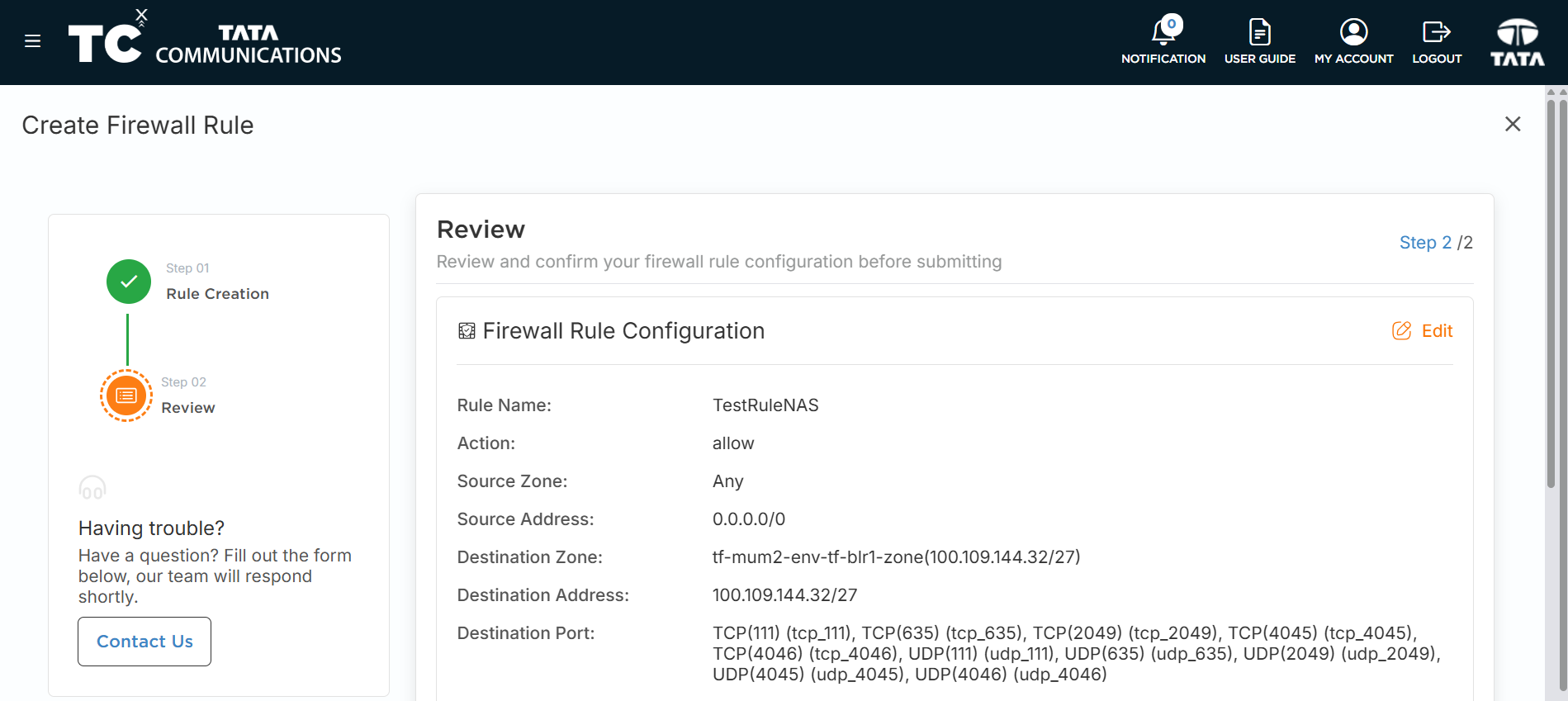Click NOTIFICATION label in header

tap(1163, 59)
